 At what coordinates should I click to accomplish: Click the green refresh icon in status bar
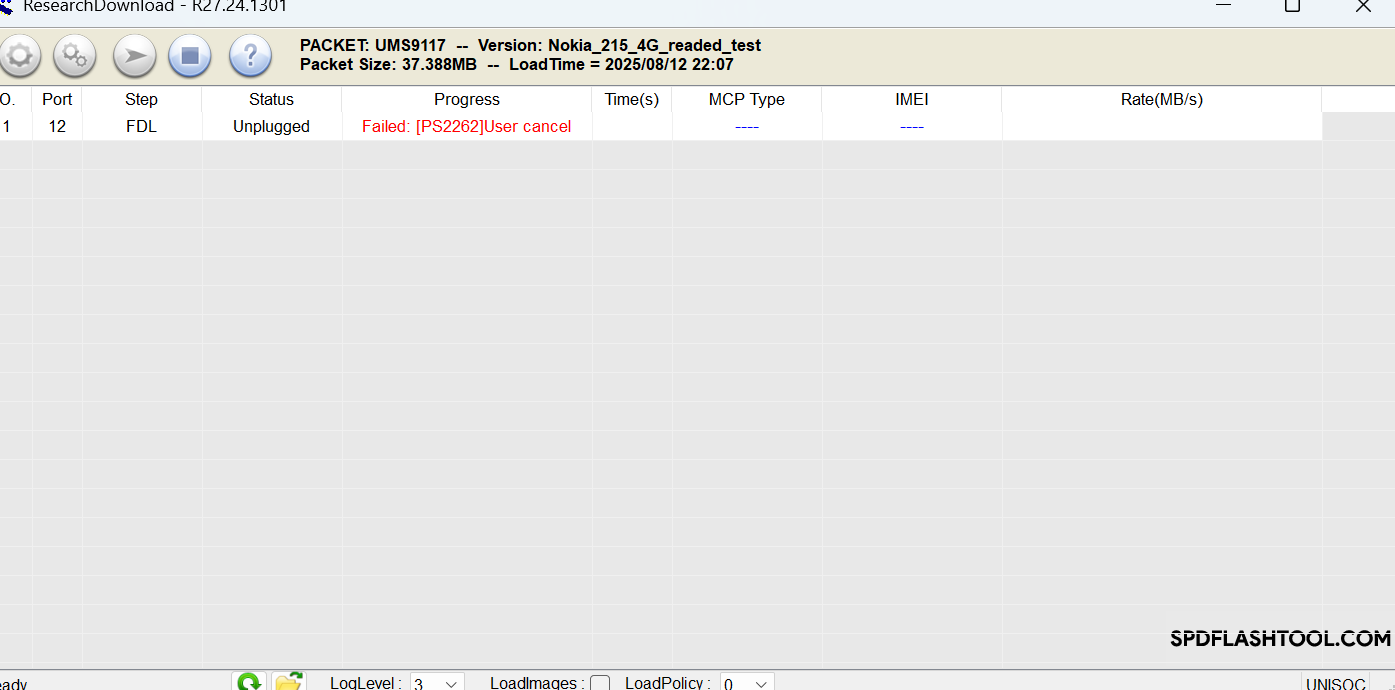pyautogui.click(x=249, y=681)
